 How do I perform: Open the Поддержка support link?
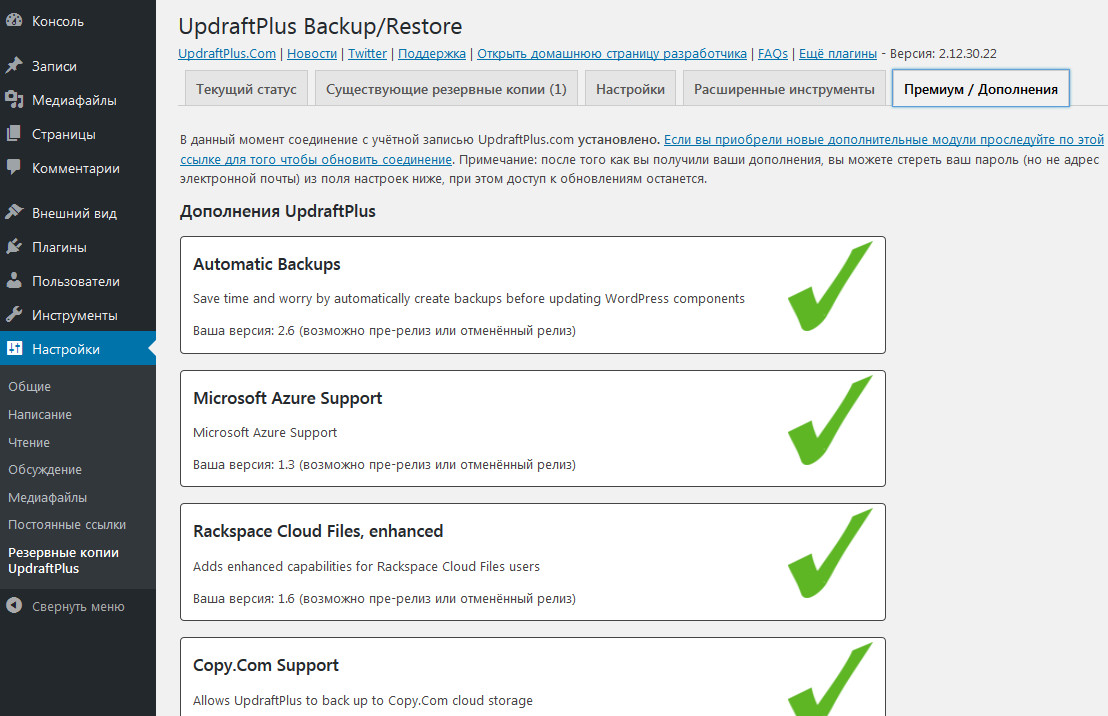pos(432,54)
